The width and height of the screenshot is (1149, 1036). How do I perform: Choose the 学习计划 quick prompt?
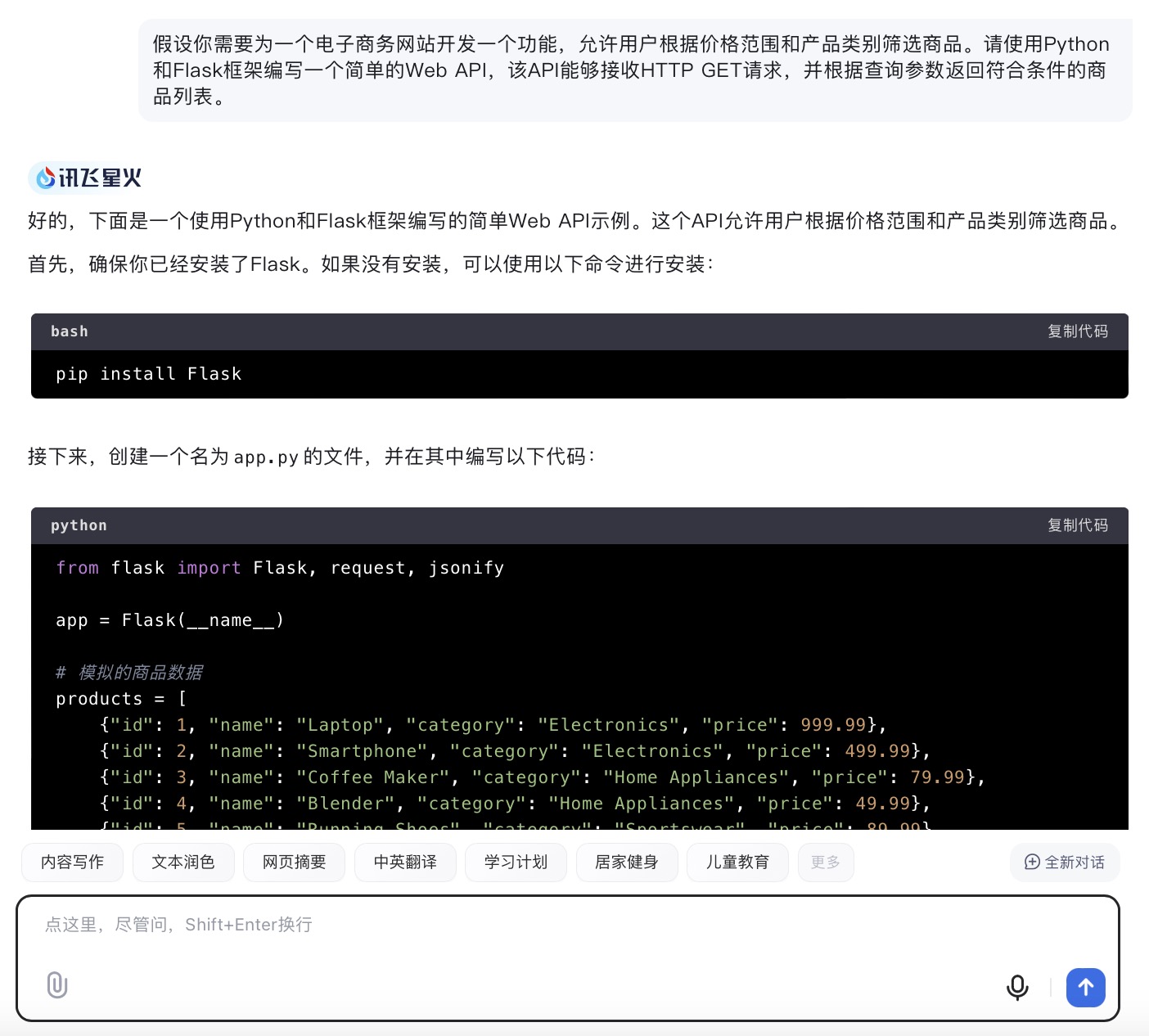516,862
